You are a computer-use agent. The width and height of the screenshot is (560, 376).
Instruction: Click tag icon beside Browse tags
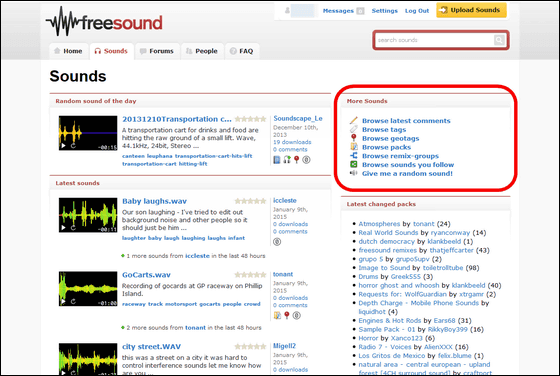pos(354,129)
